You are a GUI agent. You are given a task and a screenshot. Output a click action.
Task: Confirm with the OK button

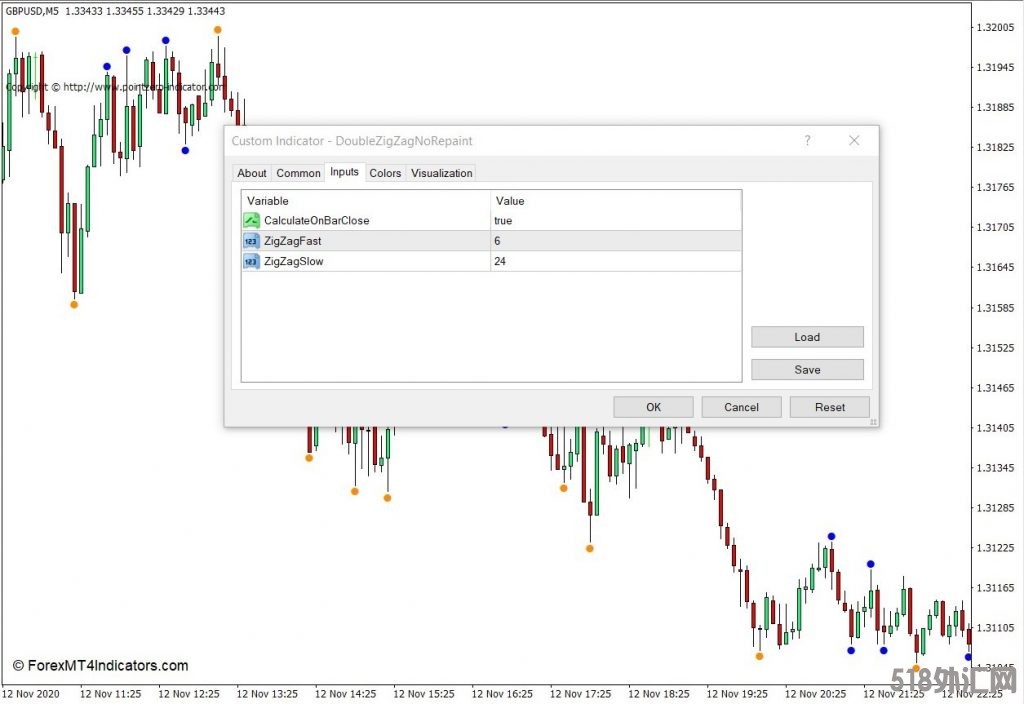pos(653,407)
